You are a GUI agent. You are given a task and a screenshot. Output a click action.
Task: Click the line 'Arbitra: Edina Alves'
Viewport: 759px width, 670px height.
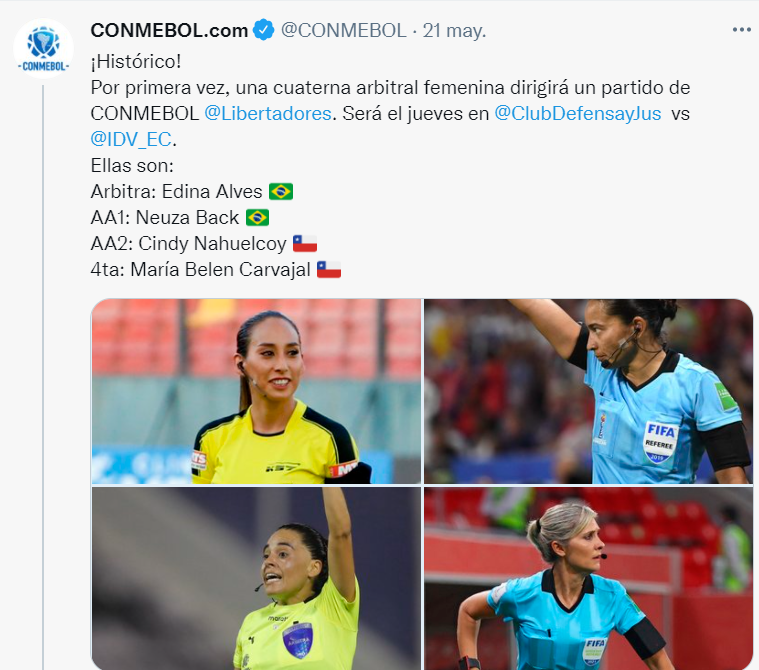click(x=177, y=191)
